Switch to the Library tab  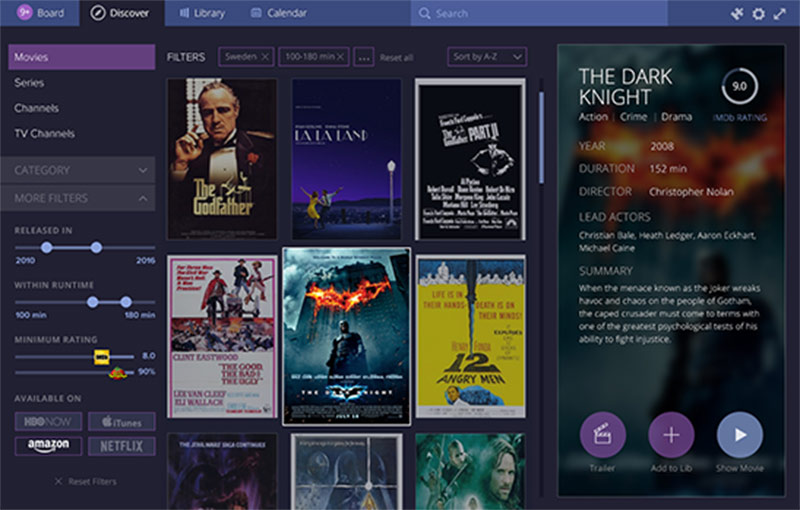[x=196, y=13]
